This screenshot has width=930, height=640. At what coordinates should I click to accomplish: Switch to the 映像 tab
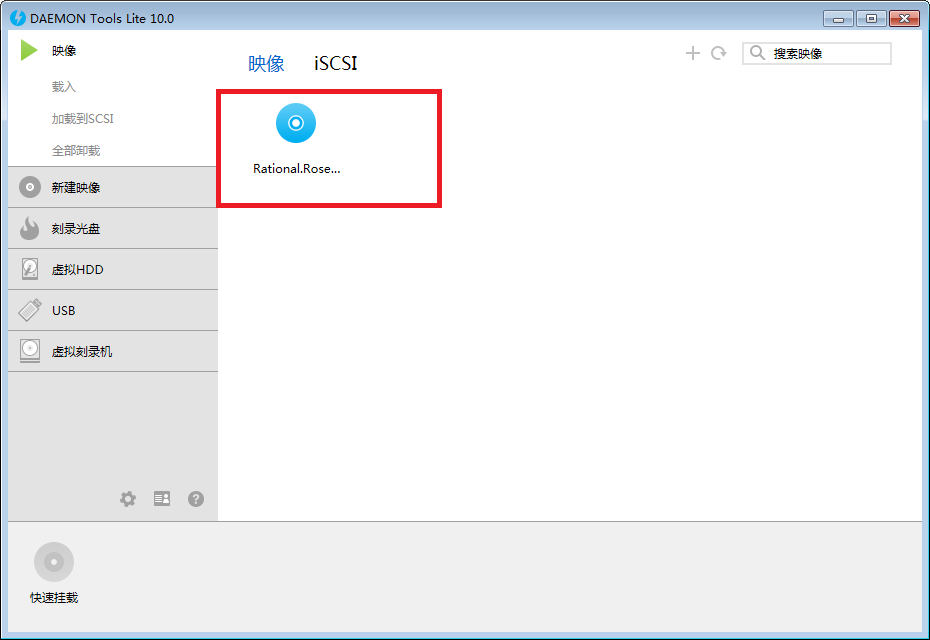pyautogui.click(x=266, y=63)
